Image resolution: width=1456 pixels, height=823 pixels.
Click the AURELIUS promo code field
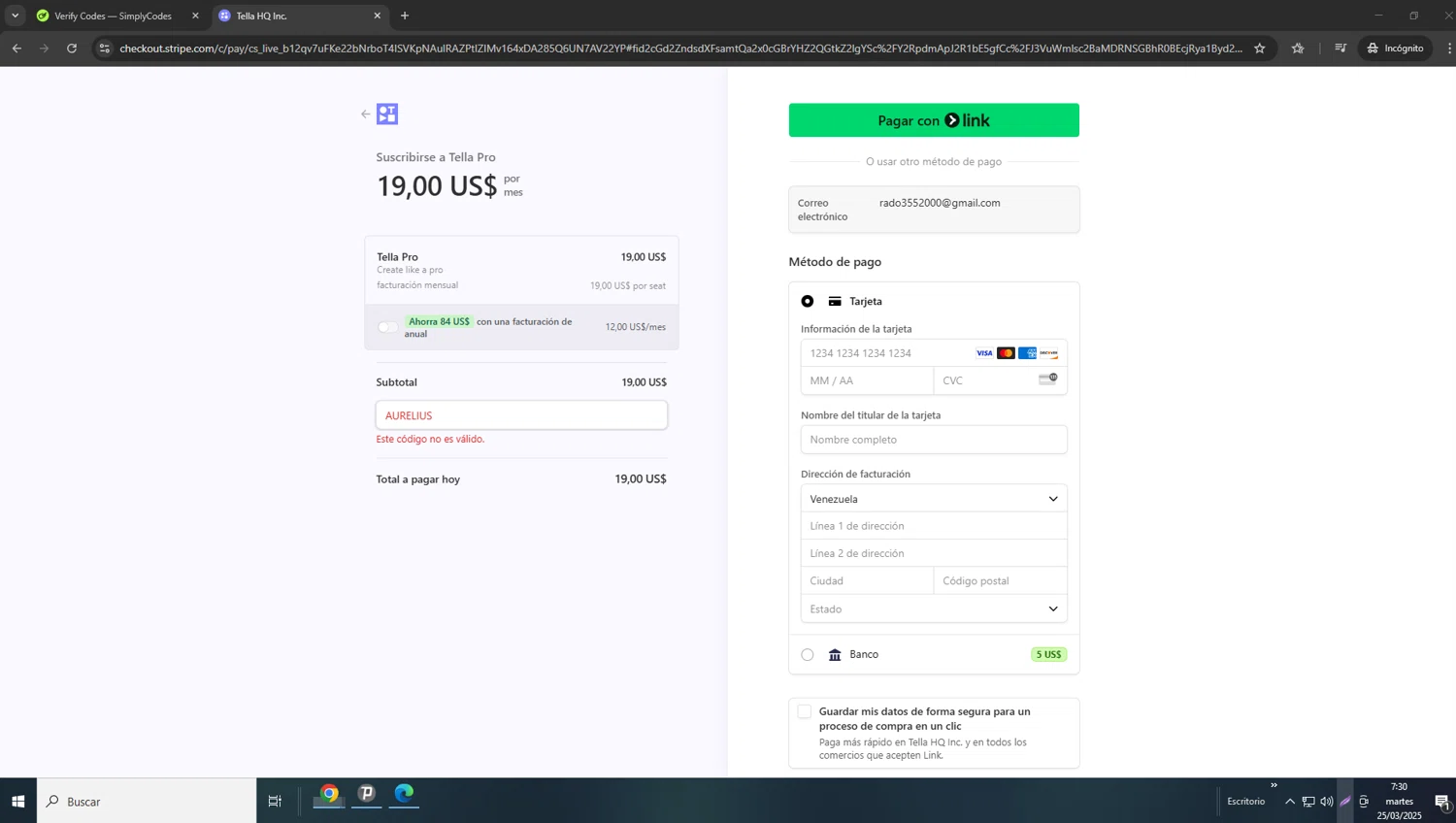(521, 415)
